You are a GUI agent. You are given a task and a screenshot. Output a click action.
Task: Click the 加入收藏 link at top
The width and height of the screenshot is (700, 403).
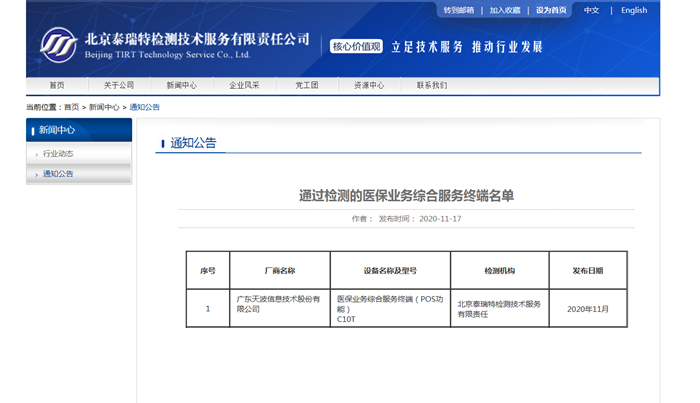[505, 10]
